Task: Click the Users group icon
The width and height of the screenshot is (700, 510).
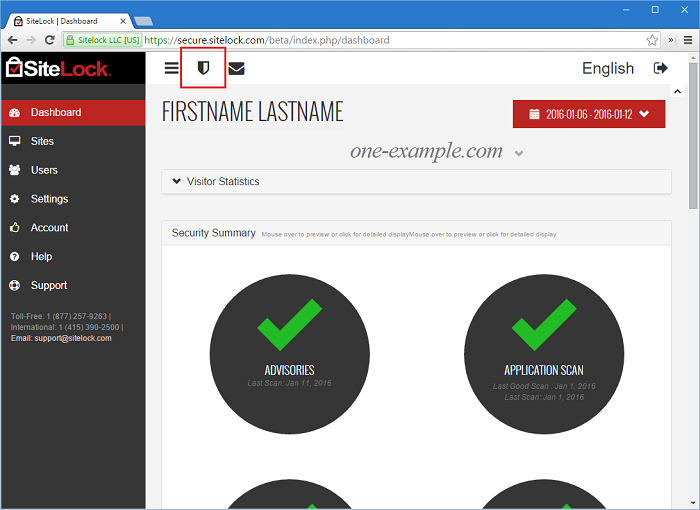Action: point(15,170)
